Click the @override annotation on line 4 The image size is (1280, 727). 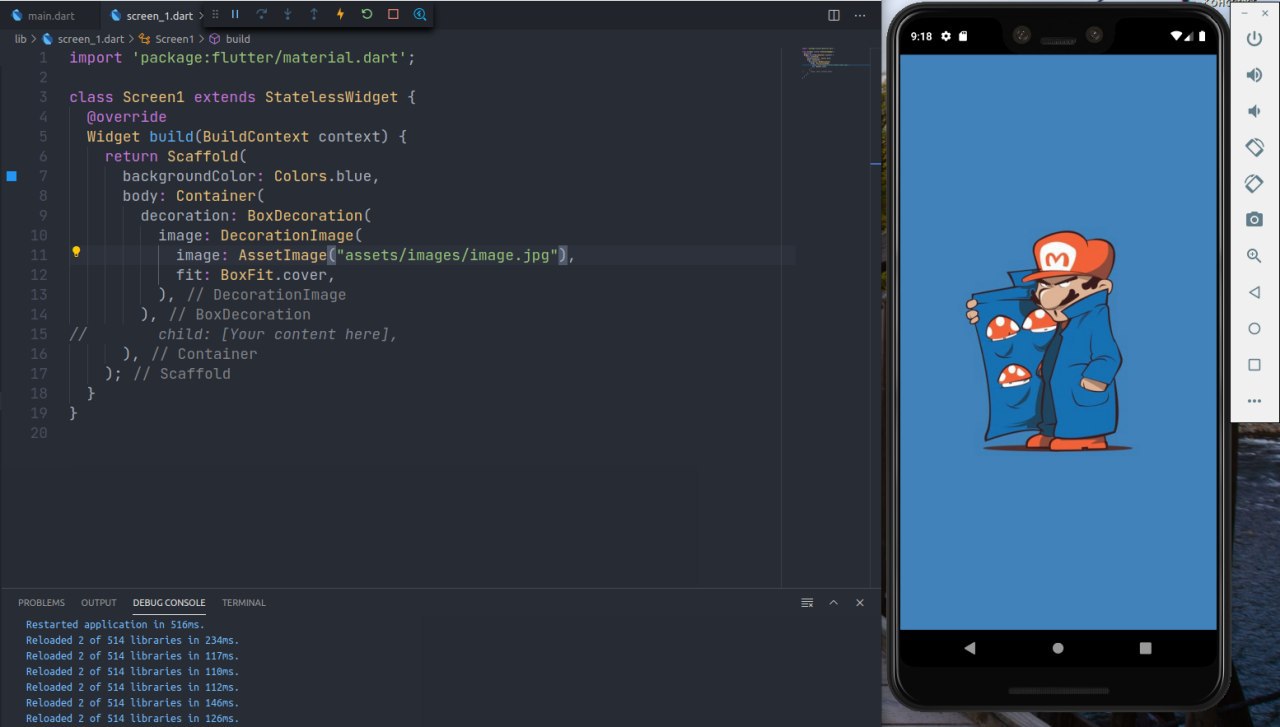(126, 117)
